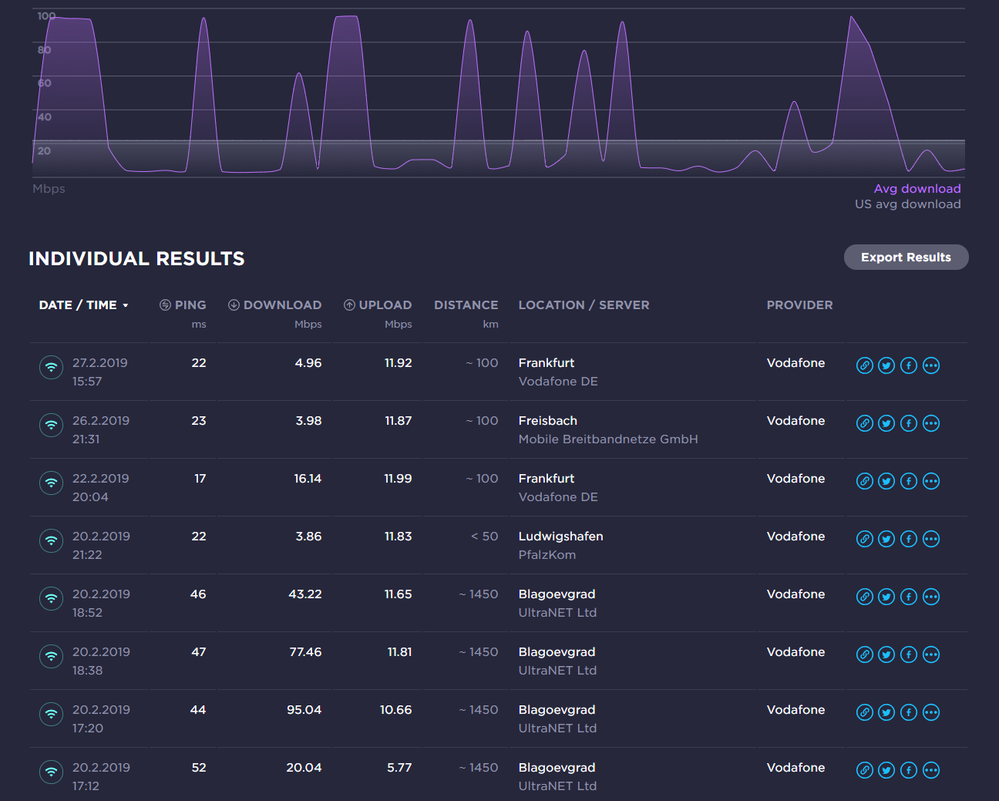
Task: Sort results by Download column header
Action: tap(275, 305)
